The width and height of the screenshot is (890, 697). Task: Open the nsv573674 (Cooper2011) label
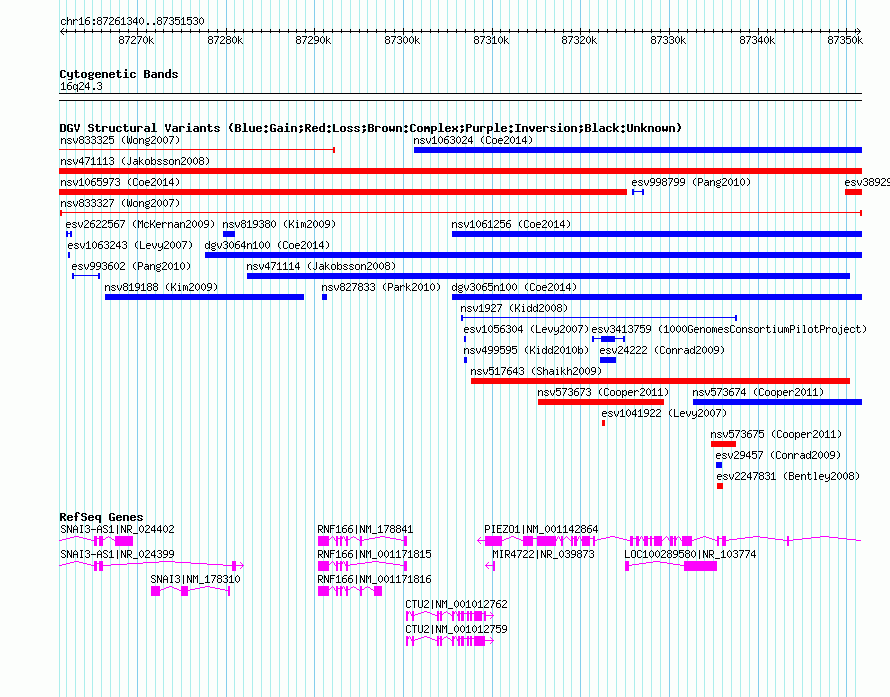[x=758, y=392]
